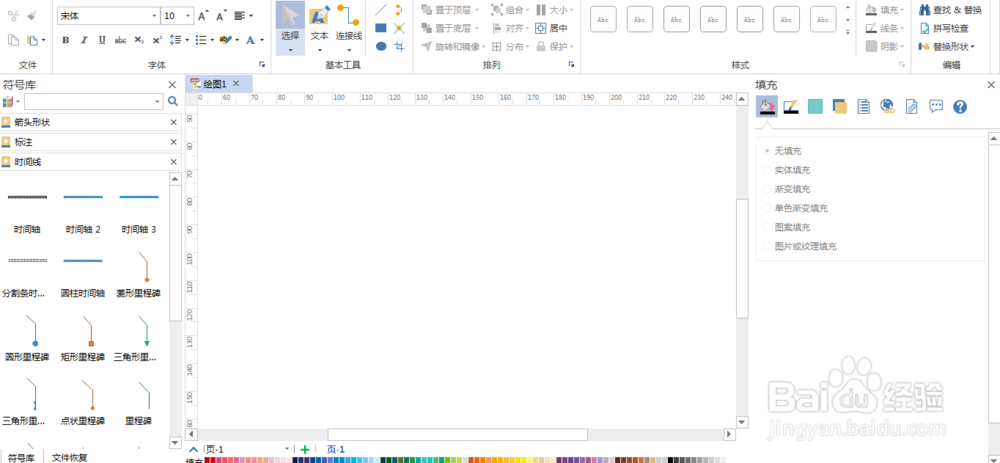The height and width of the screenshot is (463, 1000).
Task: Open the fill bucket tab in 填充 panel
Action: tap(767, 107)
